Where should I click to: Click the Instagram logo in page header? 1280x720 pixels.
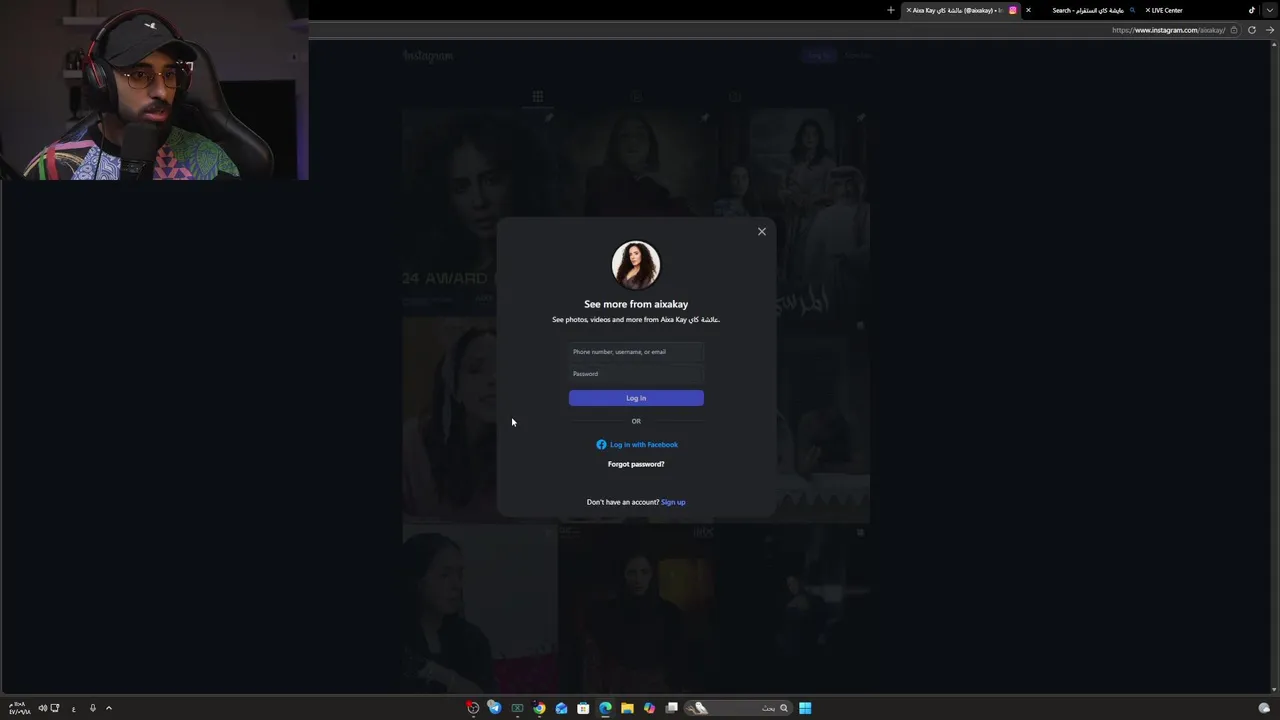pos(428,56)
